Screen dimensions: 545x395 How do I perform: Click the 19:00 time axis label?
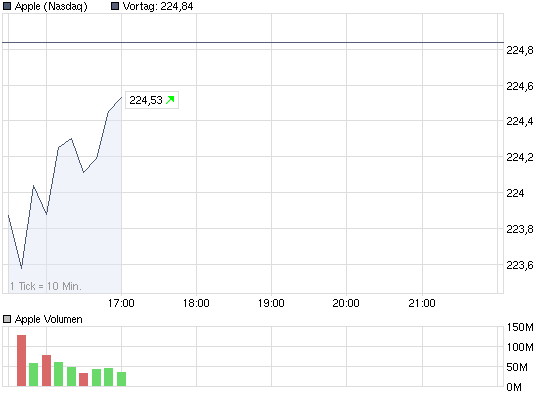[271, 303]
